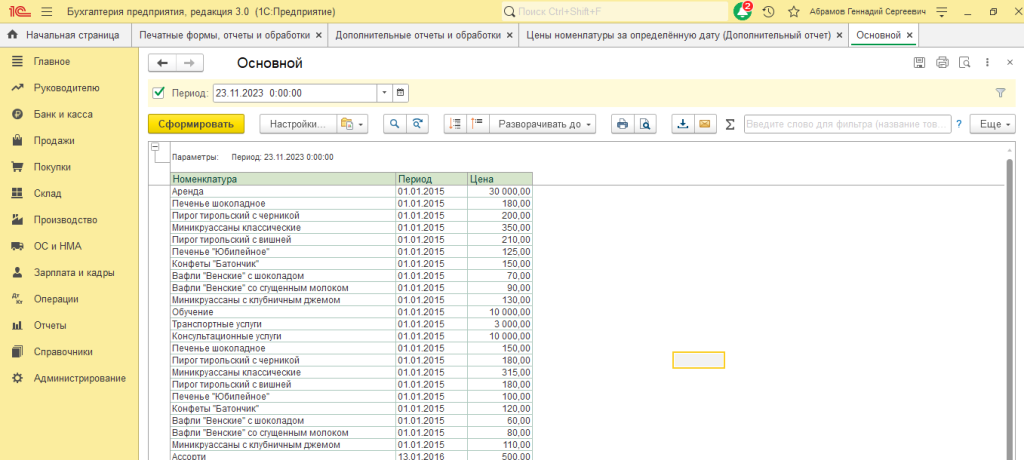Click the find magnifier icon in toolbar
Screen dimensions: 1024x460
(393, 124)
